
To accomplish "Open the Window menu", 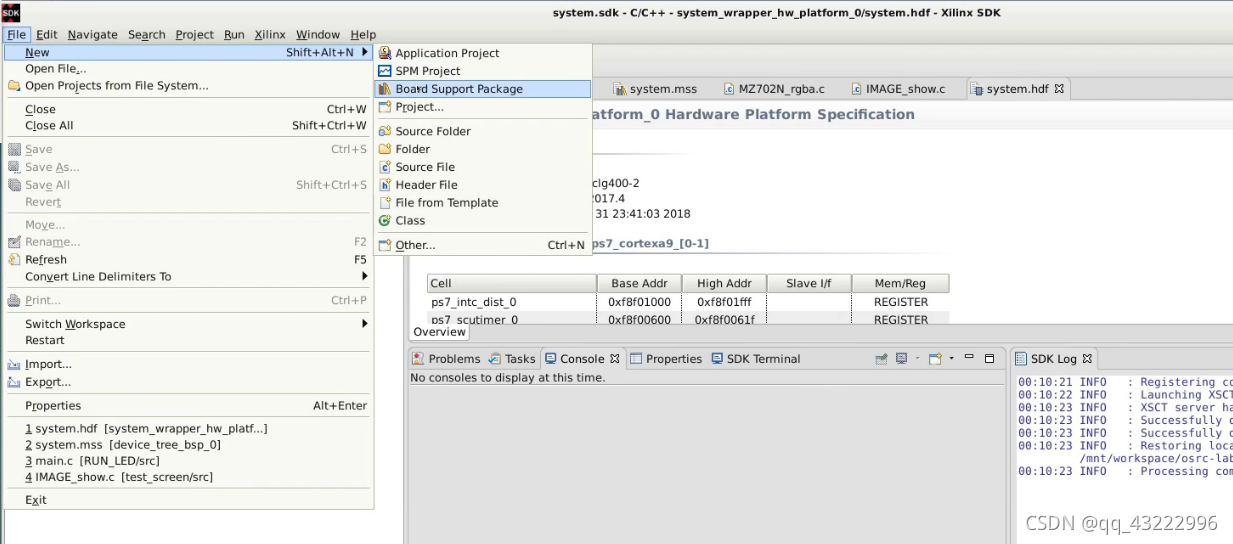I will (x=318, y=34).
